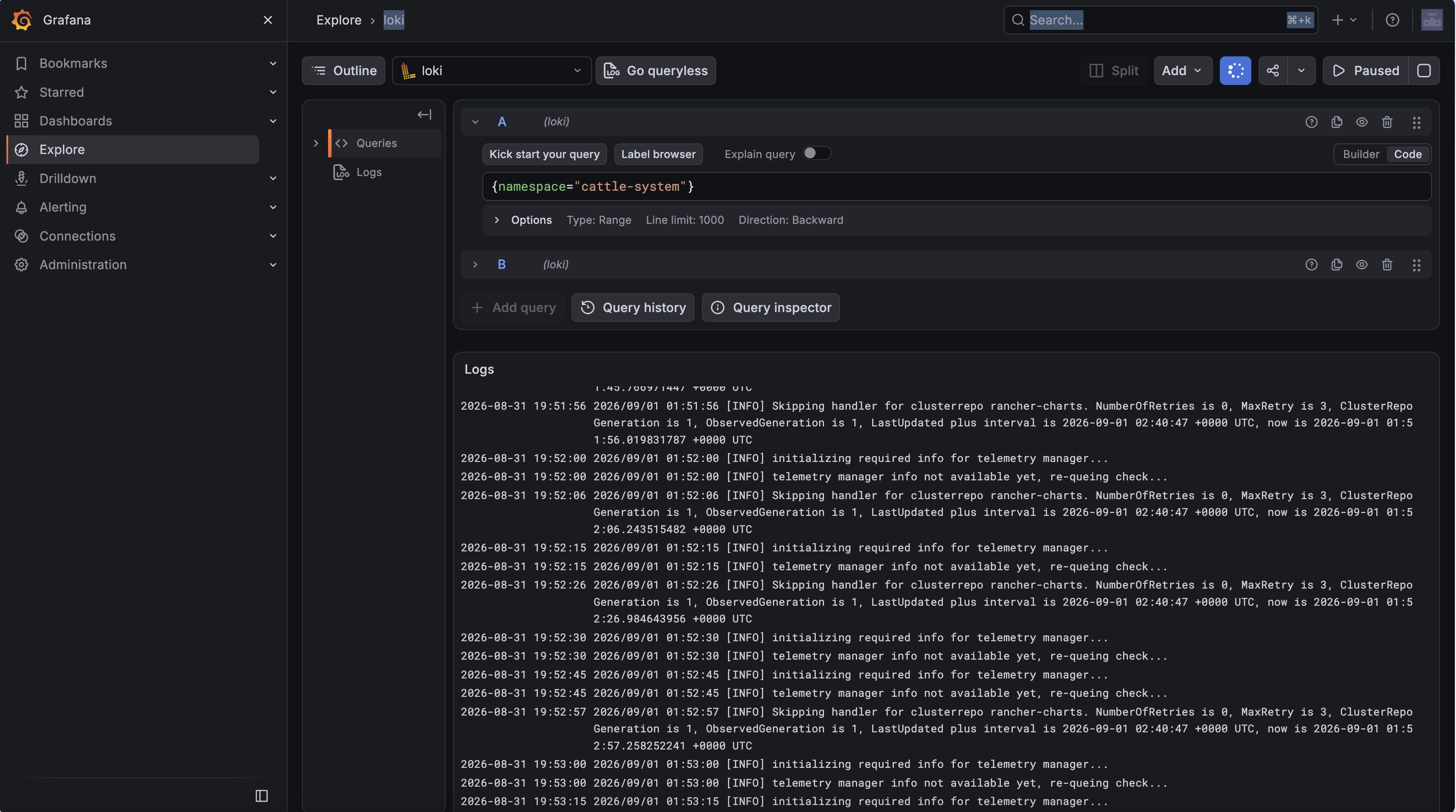Click Kick start your query
This screenshot has width=1456, height=812.
[544, 154]
